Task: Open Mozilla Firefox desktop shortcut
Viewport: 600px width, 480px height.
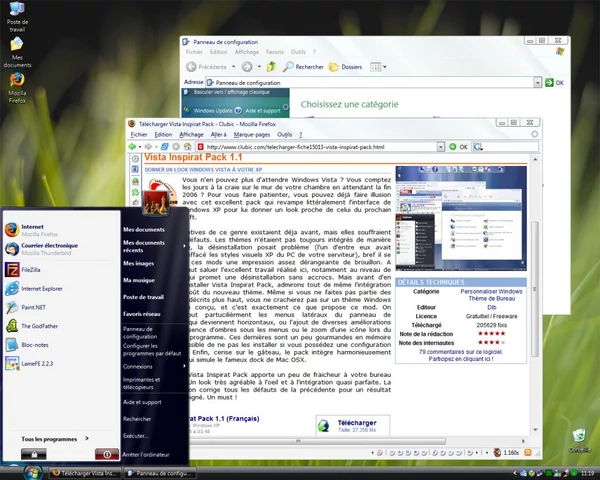Action: pyautogui.click(x=17, y=88)
